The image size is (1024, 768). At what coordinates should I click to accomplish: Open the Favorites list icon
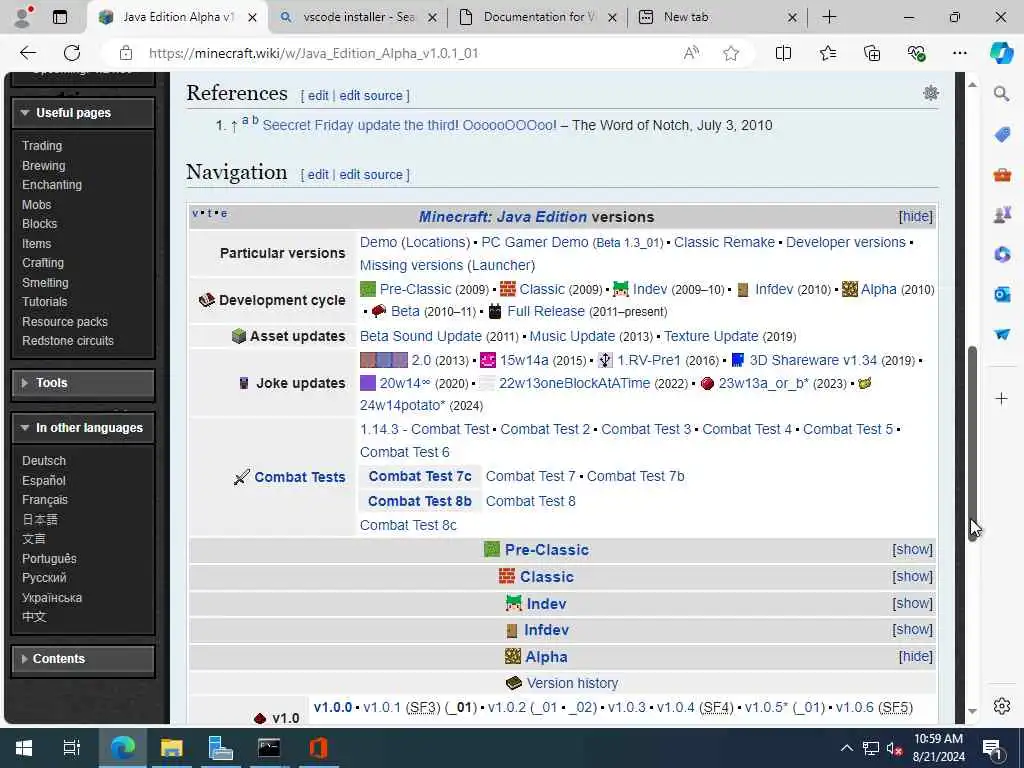click(x=827, y=53)
